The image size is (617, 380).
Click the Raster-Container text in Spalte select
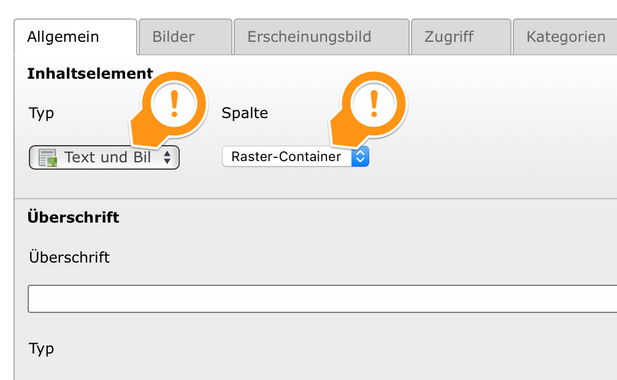pos(286,157)
